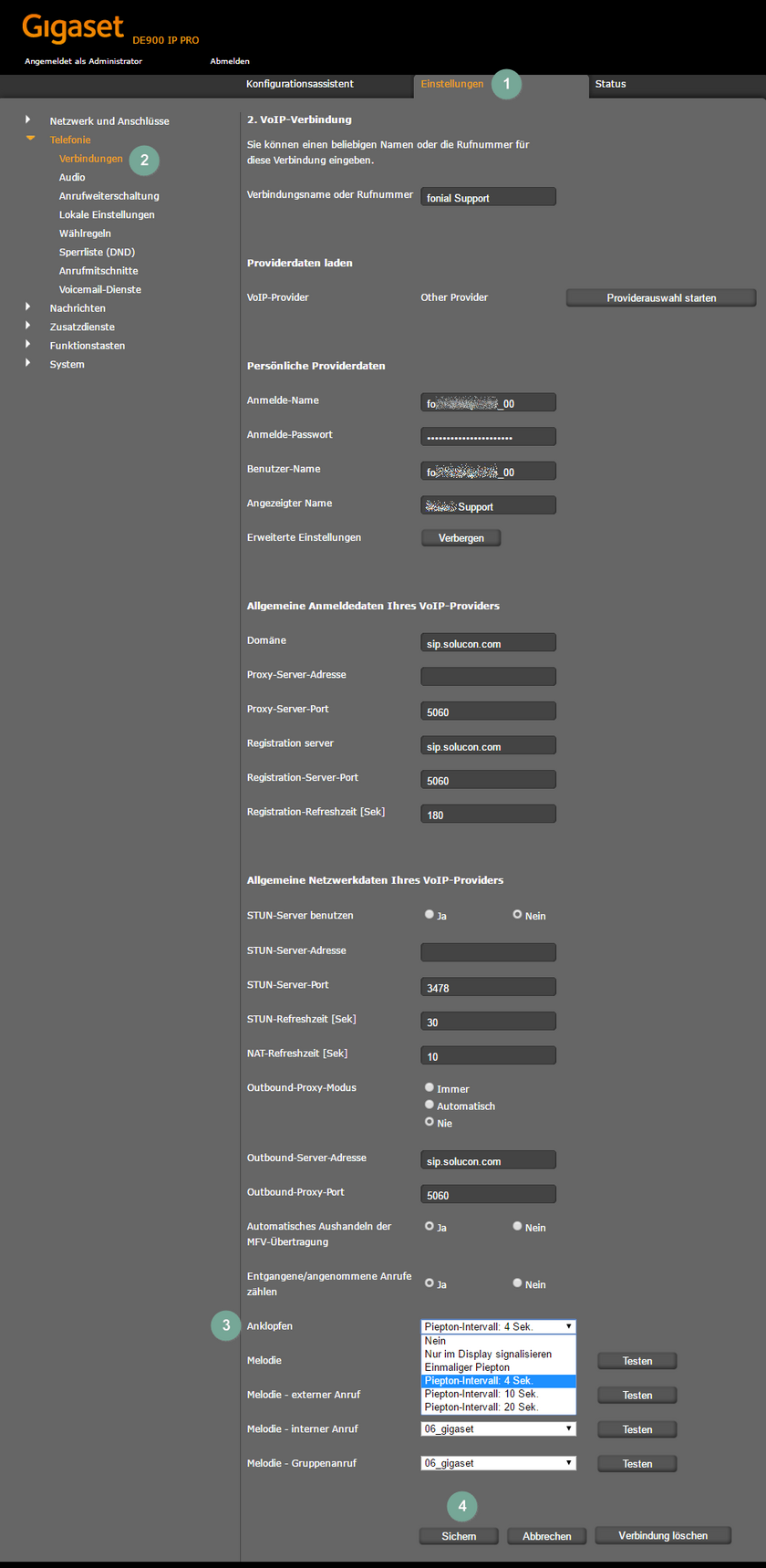Open Melodie - interner Anruf dropdown

tap(498, 1428)
